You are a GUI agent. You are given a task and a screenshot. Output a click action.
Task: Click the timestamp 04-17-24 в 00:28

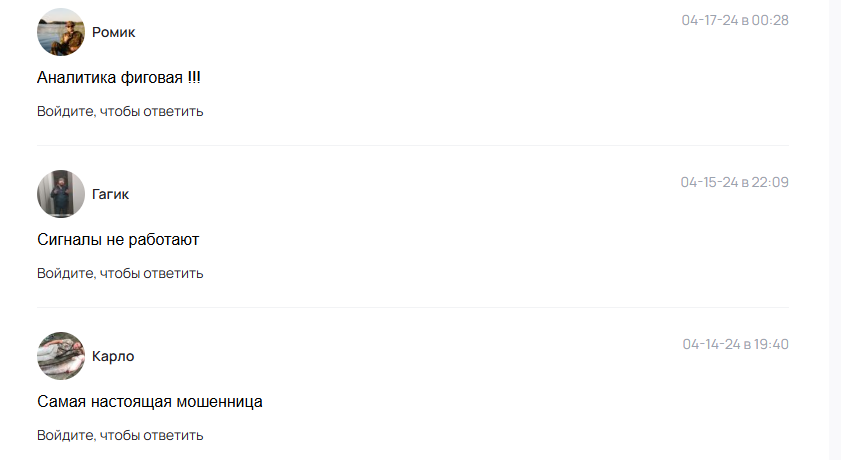(x=735, y=20)
